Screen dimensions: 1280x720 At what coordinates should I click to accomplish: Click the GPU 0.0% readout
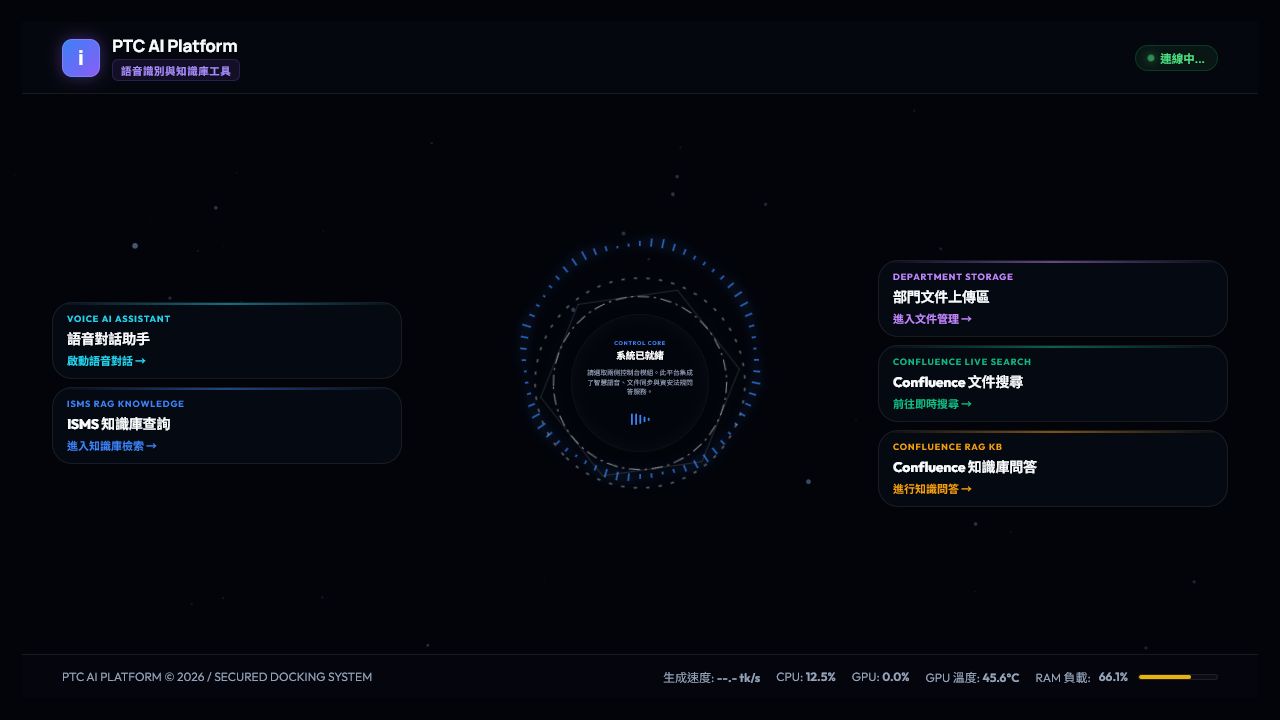tap(881, 677)
